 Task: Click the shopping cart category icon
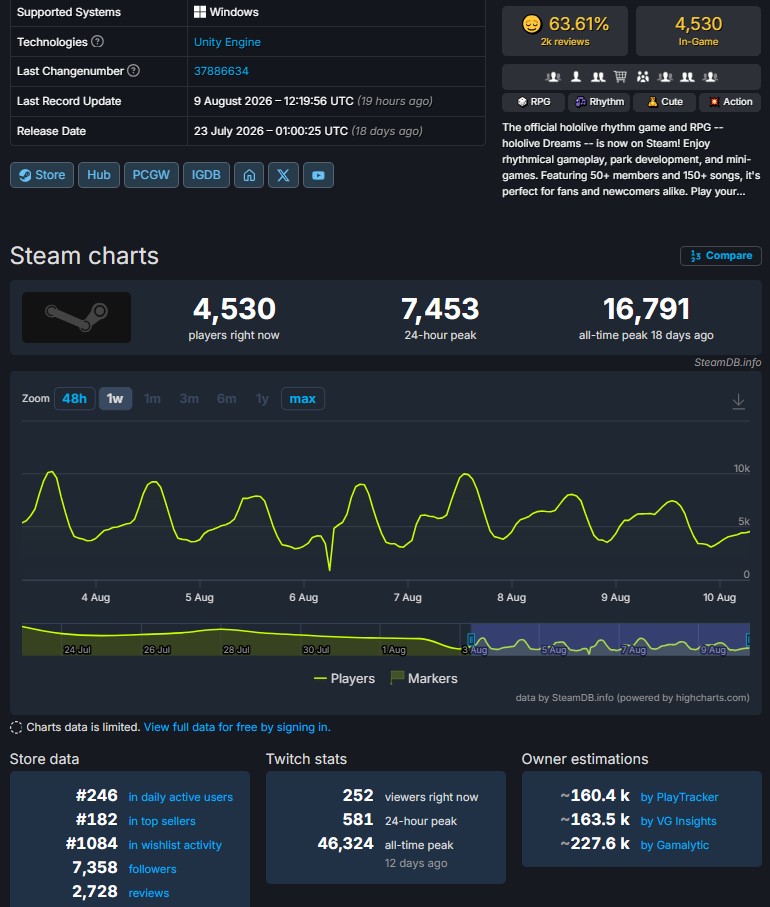coord(620,76)
